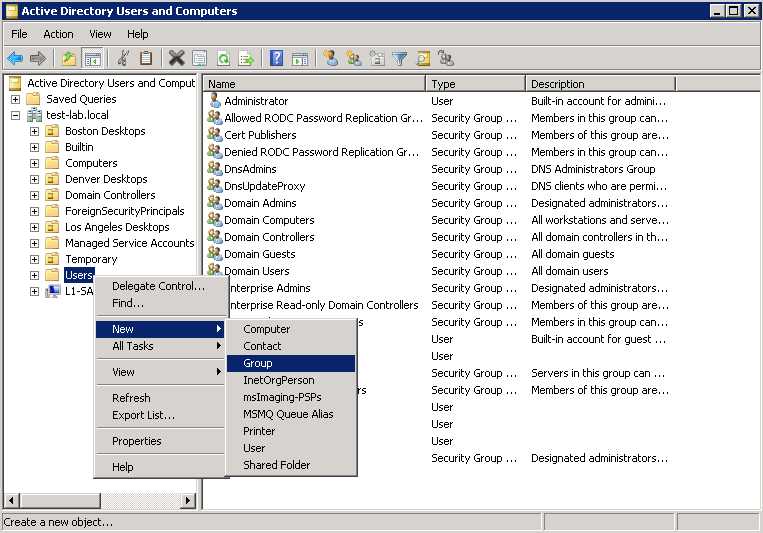Click the Export List toolbar icon
The width and height of the screenshot is (763, 533).
tap(246, 58)
